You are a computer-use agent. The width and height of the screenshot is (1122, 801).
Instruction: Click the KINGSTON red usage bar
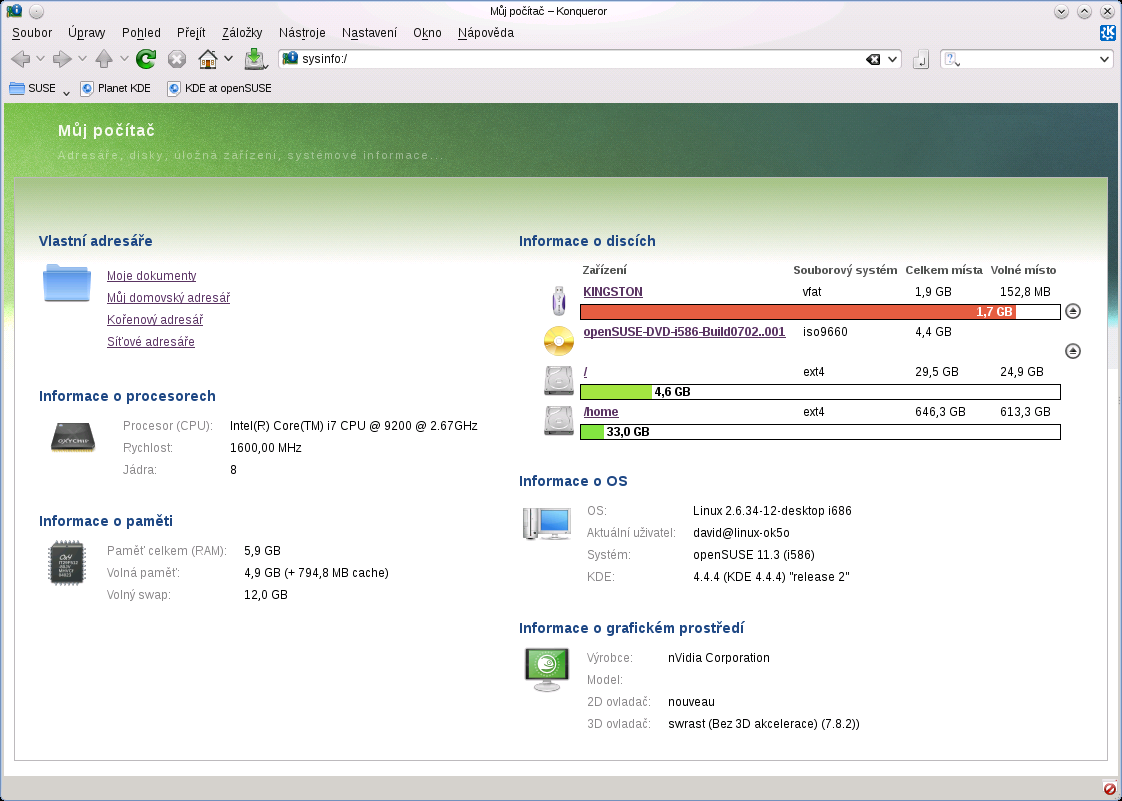pyautogui.click(x=820, y=311)
